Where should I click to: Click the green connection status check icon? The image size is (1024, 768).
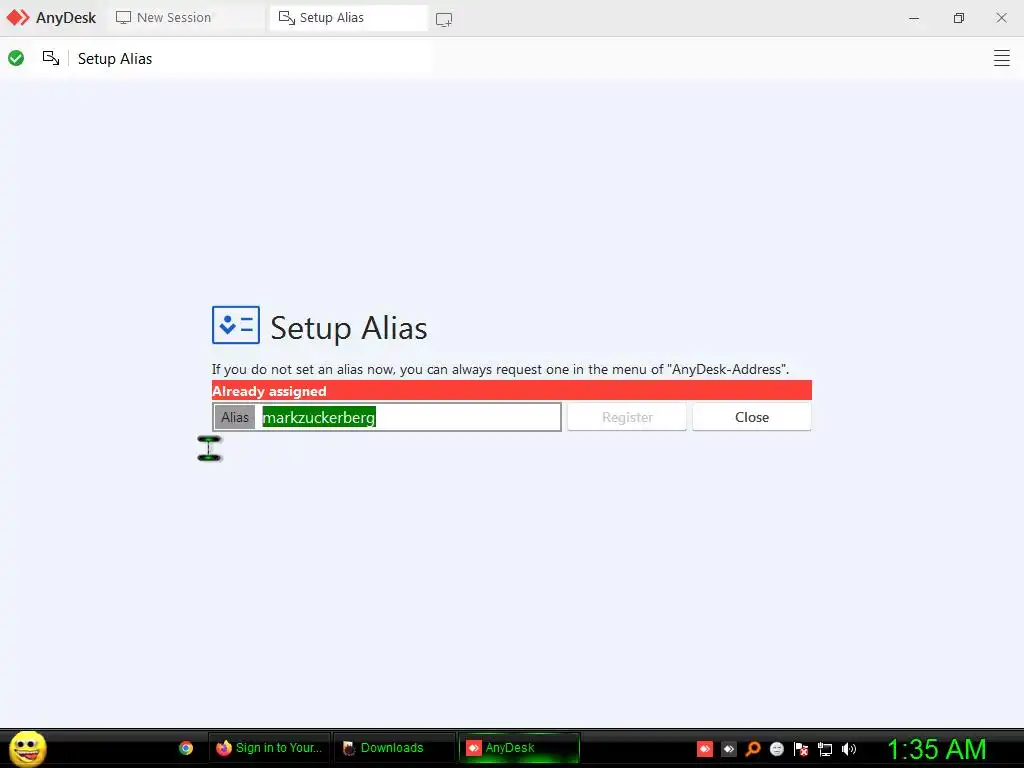tap(16, 58)
